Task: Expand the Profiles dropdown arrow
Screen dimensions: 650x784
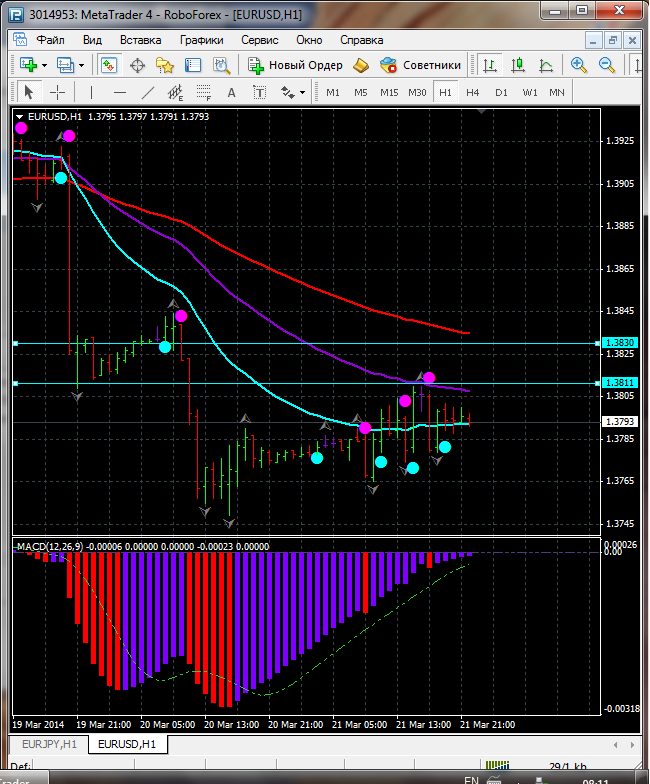Action: click(x=82, y=66)
